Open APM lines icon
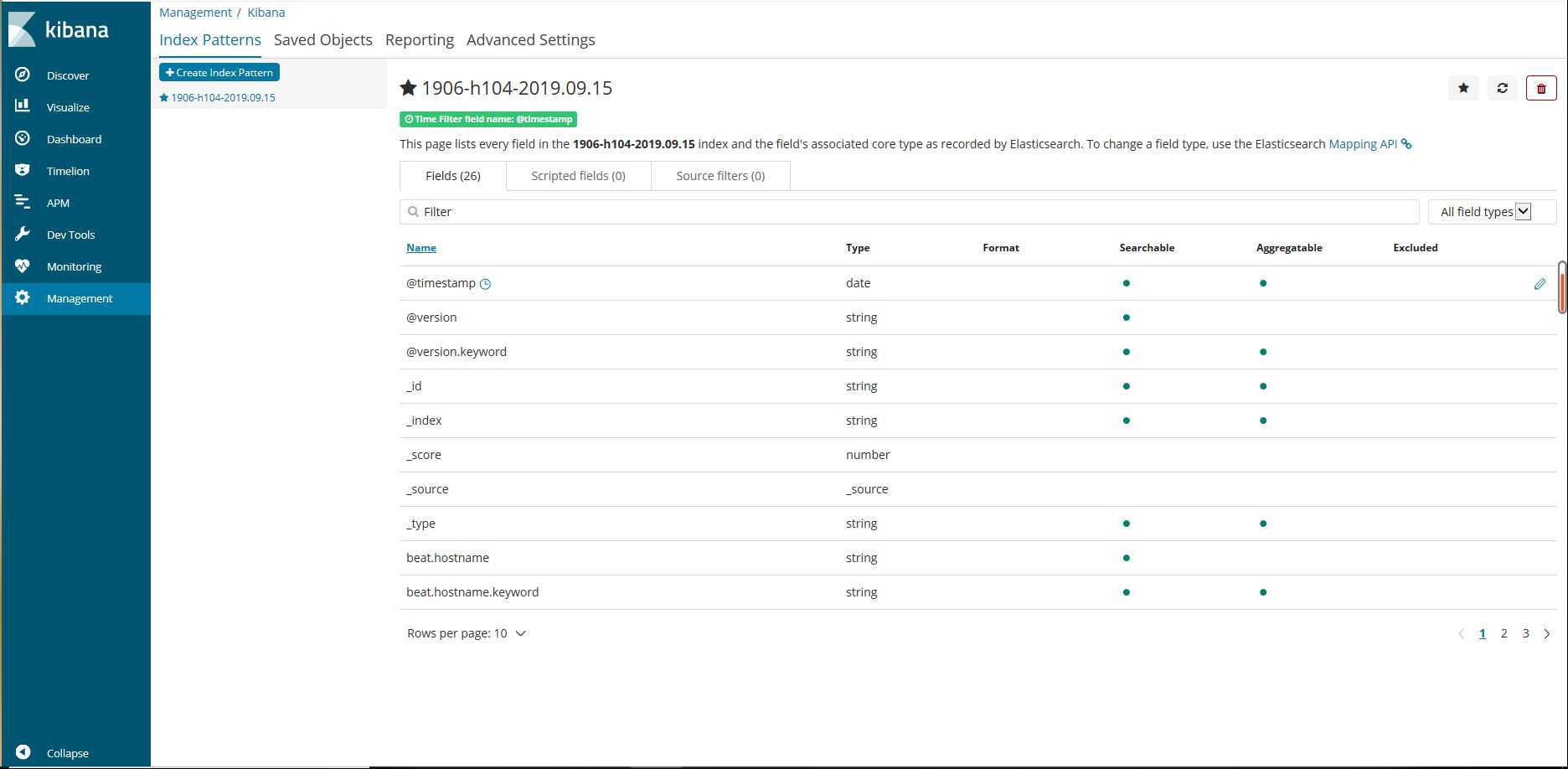The width and height of the screenshot is (1568, 769). click(23, 202)
